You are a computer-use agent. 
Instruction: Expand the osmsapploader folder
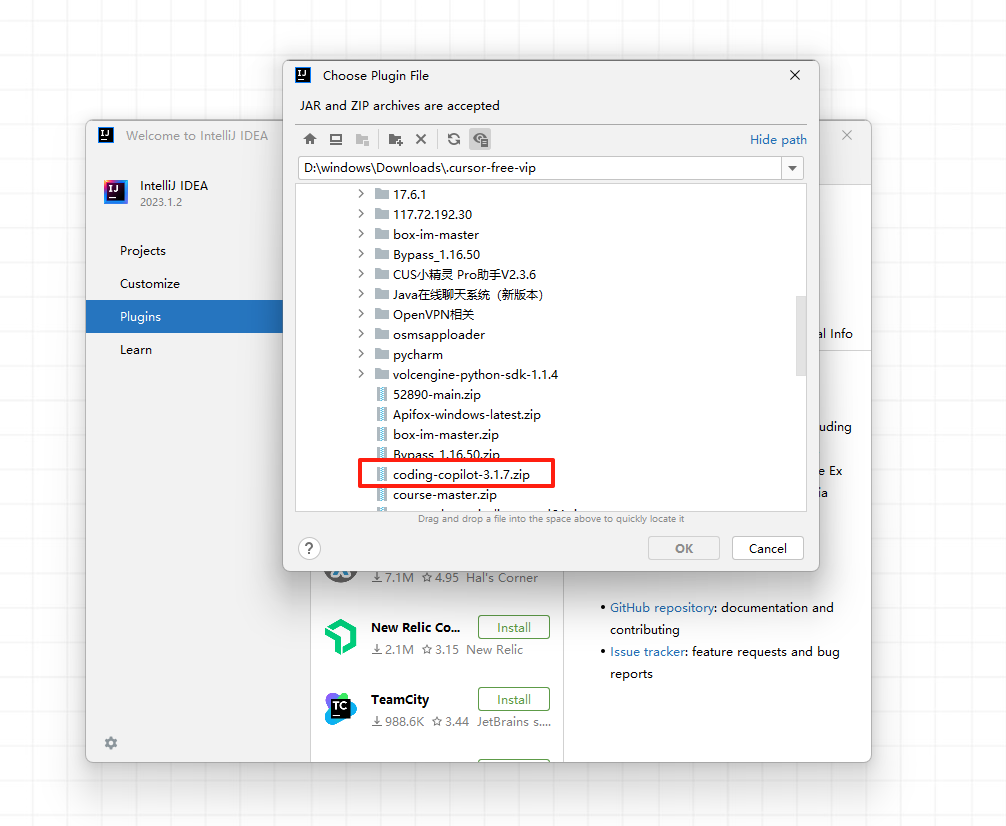click(x=361, y=334)
